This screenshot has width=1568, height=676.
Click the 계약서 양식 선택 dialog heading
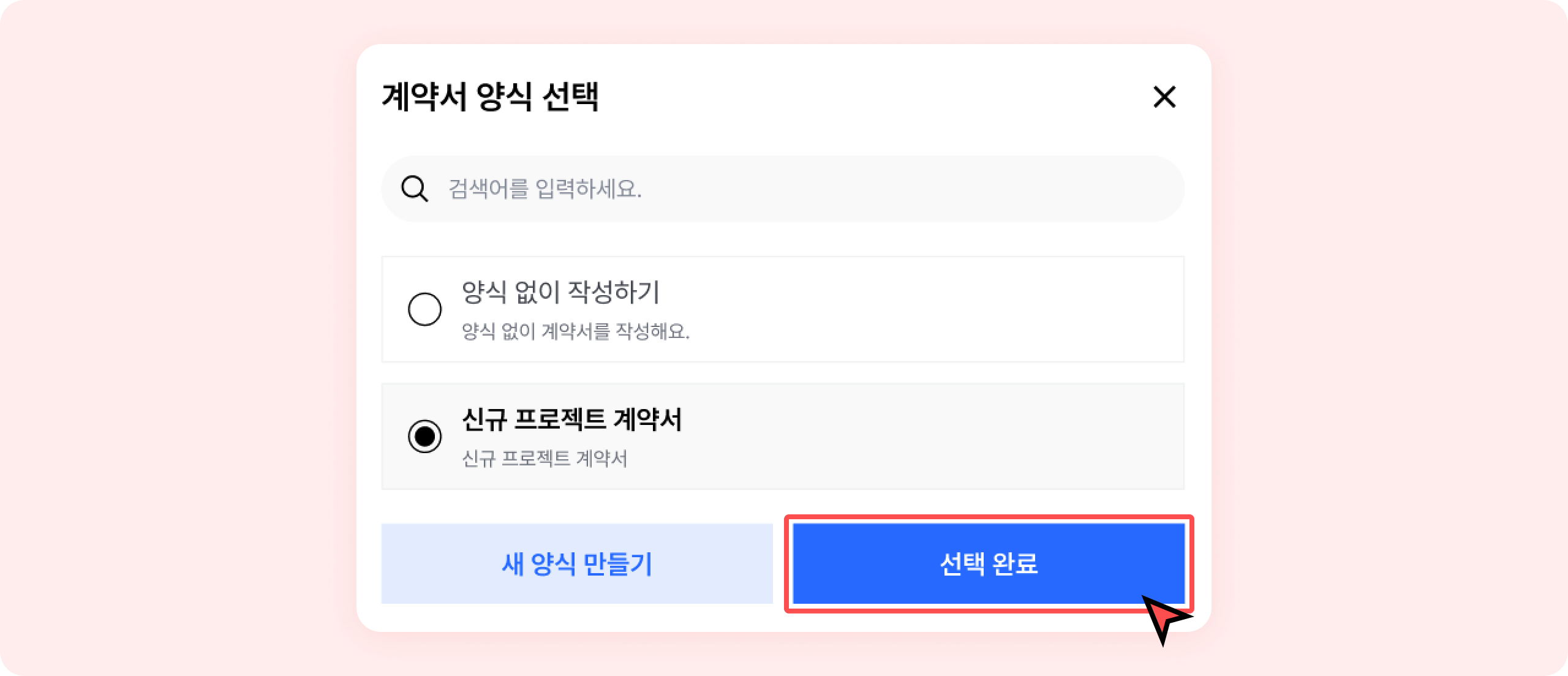pos(490,97)
